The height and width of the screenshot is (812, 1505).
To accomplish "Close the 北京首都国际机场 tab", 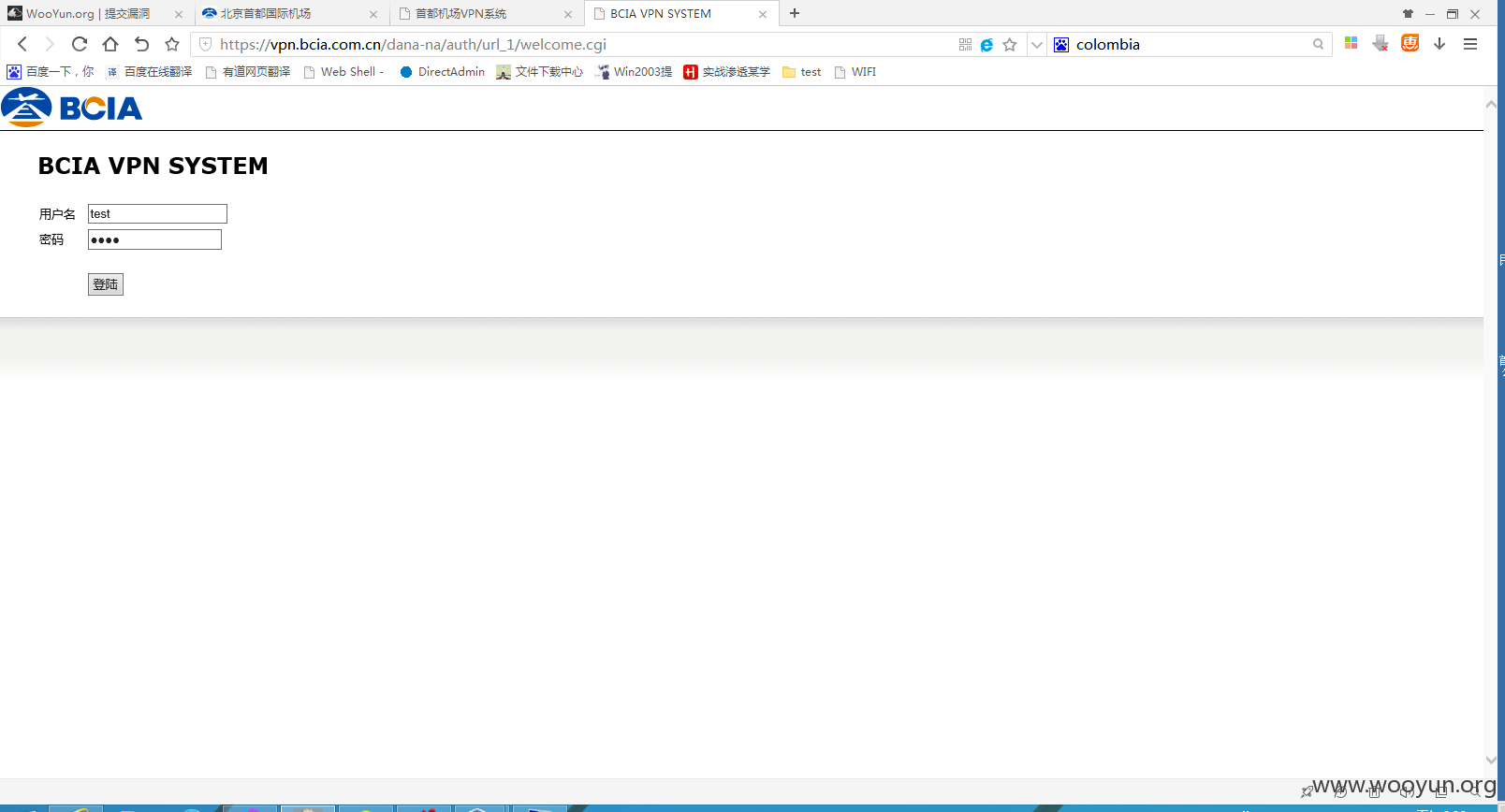I will tap(373, 14).
